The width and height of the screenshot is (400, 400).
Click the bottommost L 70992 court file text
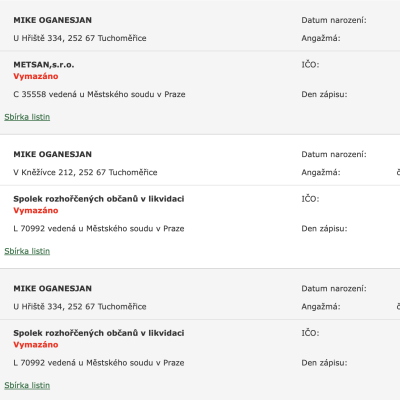[99, 363]
